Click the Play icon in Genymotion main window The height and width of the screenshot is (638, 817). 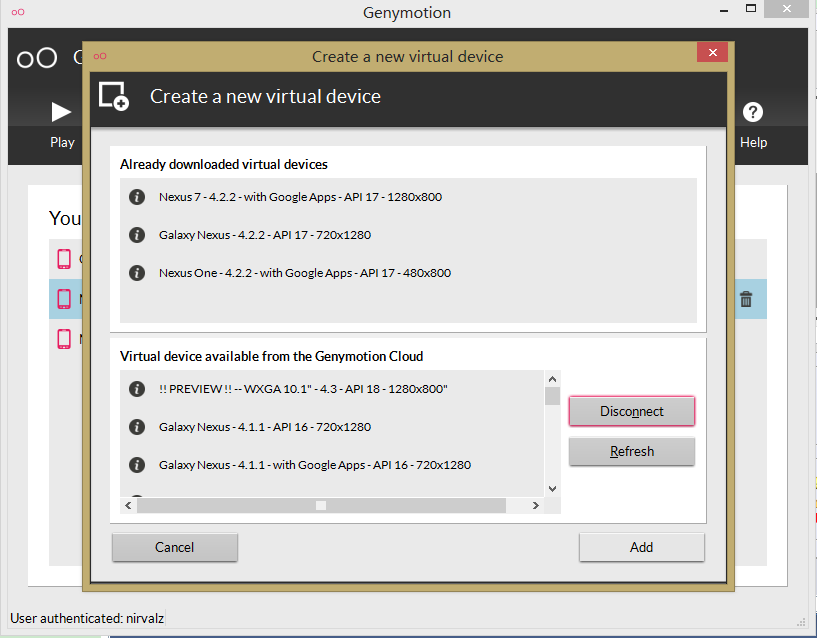coord(61,112)
